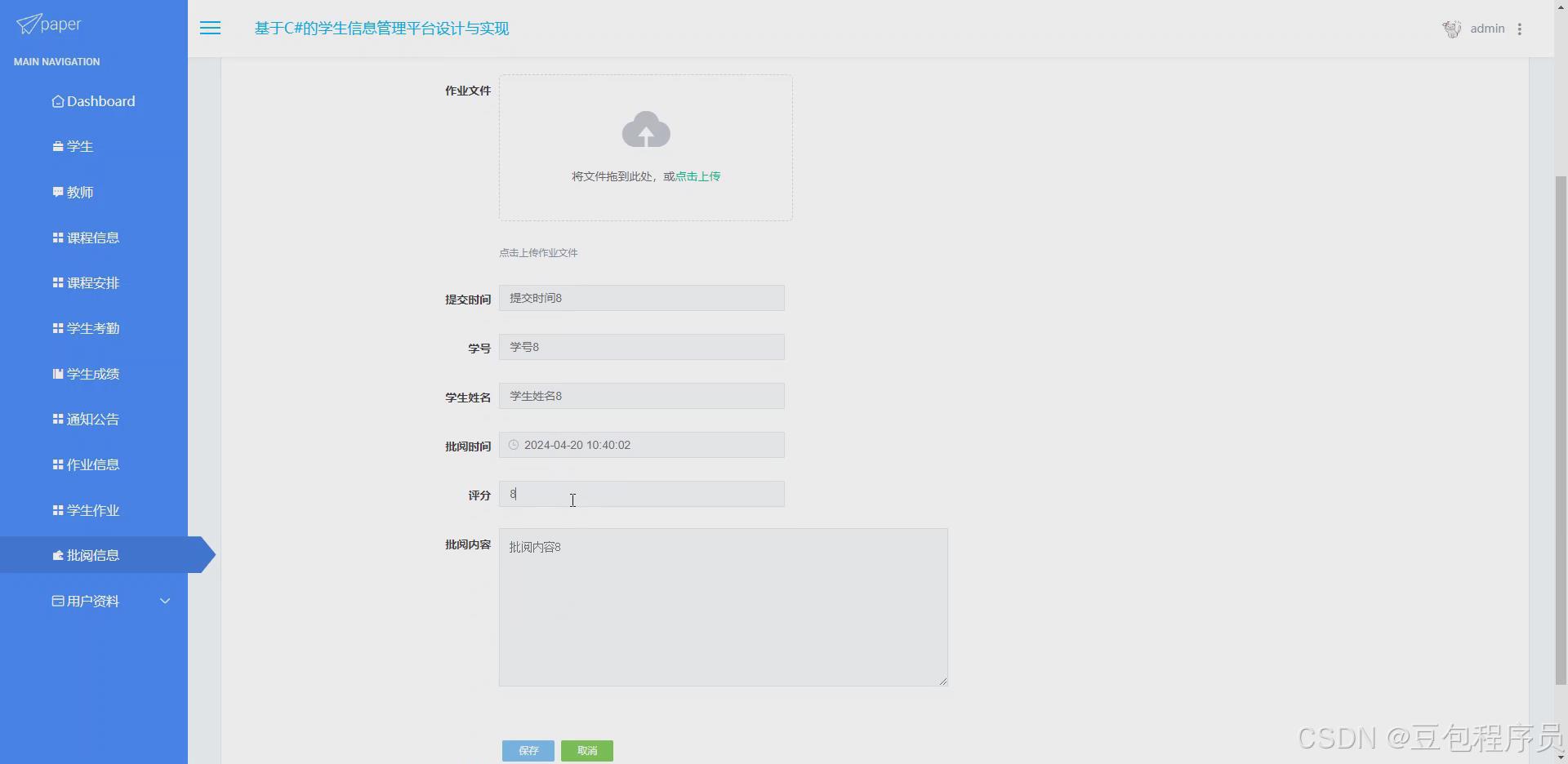
Task: Open the Dashboard via its home icon
Action: point(57,101)
